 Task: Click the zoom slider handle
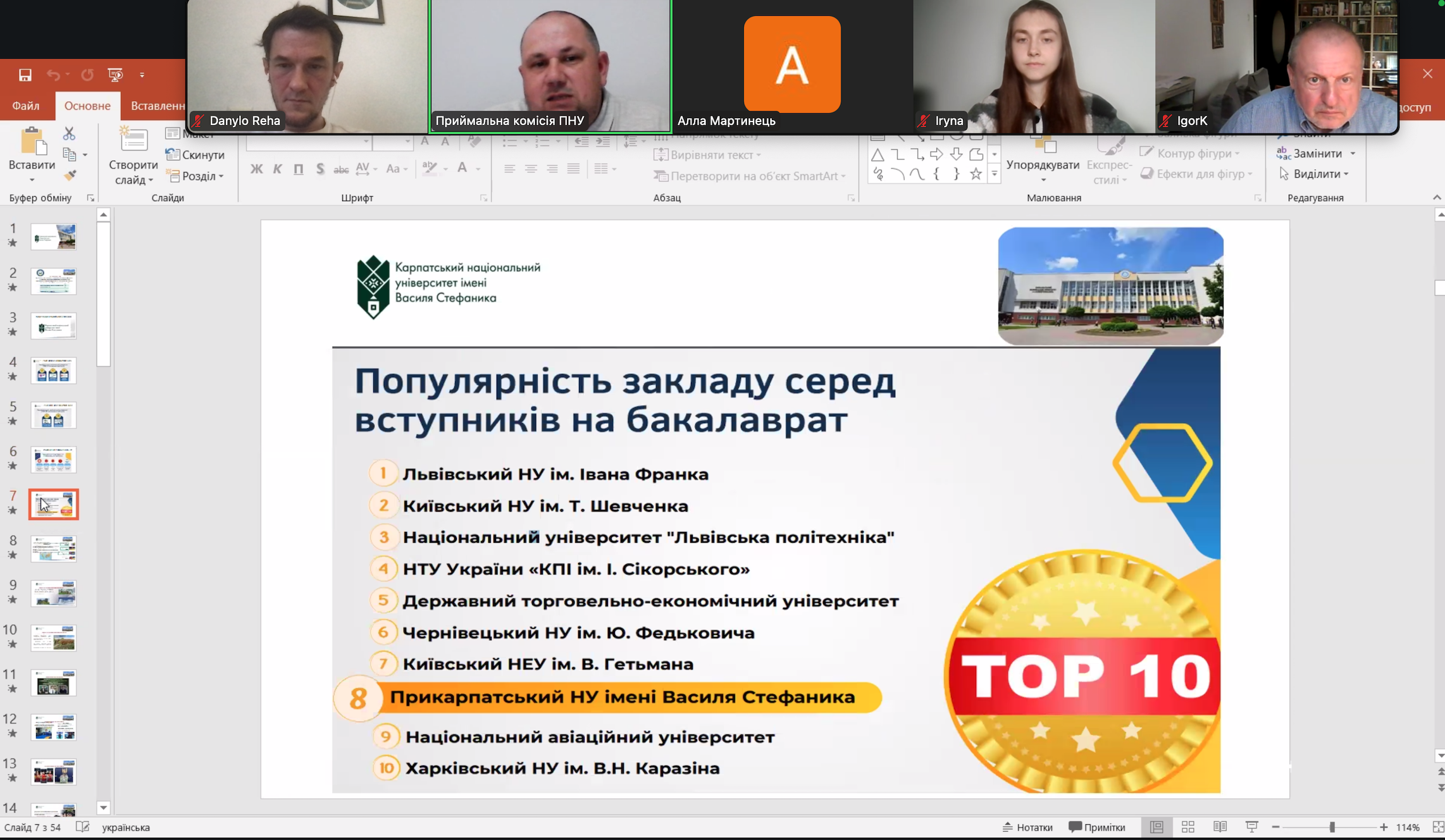(x=1332, y=827)
